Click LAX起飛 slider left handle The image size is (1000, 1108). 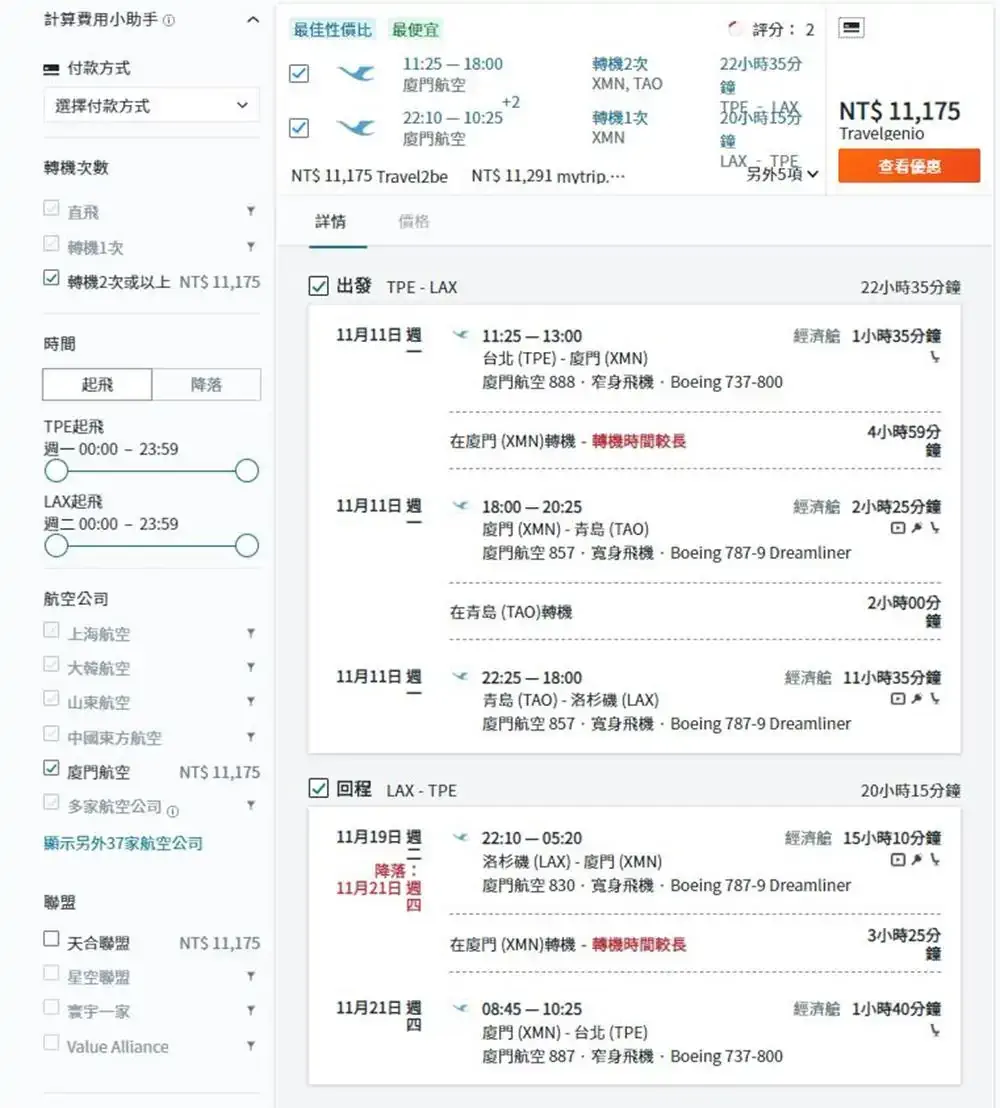tap(57, 546)
